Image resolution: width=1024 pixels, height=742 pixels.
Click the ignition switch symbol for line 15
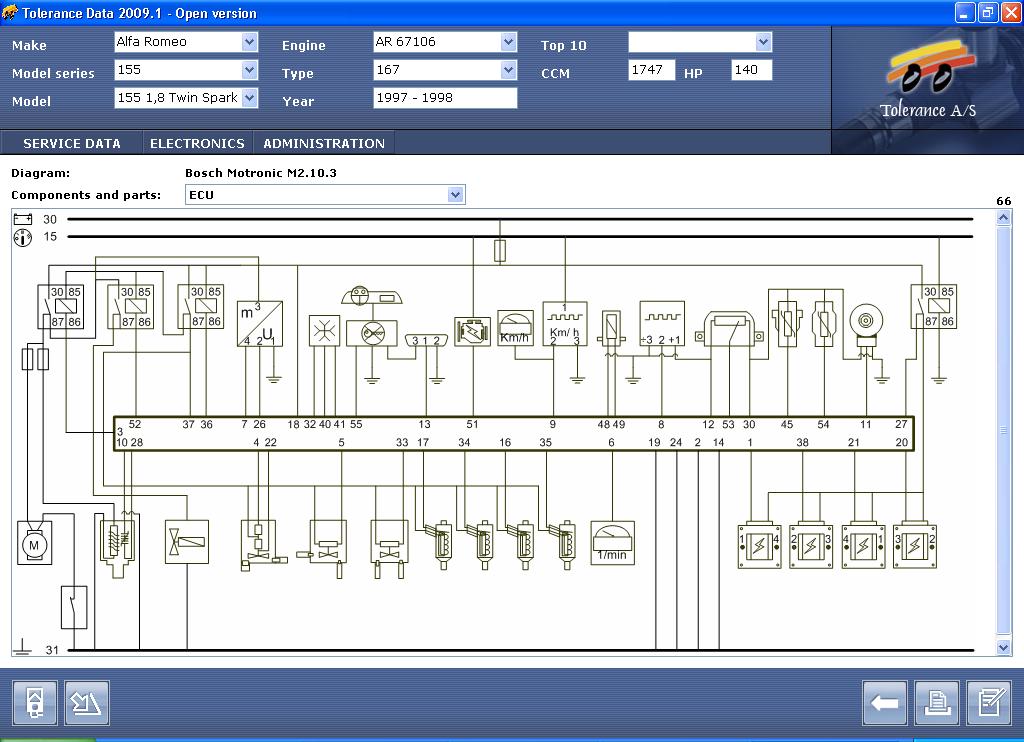[23, 238]
